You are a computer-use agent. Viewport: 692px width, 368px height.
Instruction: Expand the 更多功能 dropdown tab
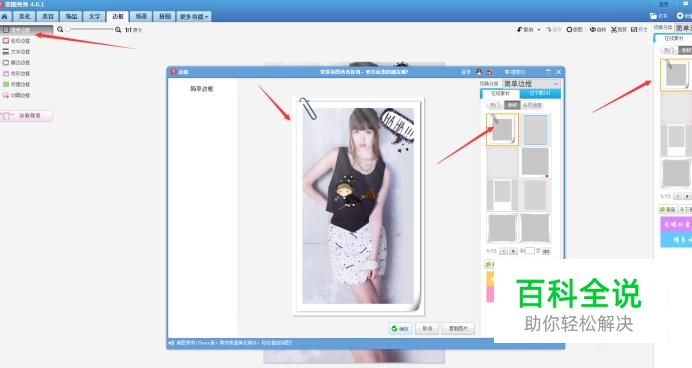[x=194, y=16]
